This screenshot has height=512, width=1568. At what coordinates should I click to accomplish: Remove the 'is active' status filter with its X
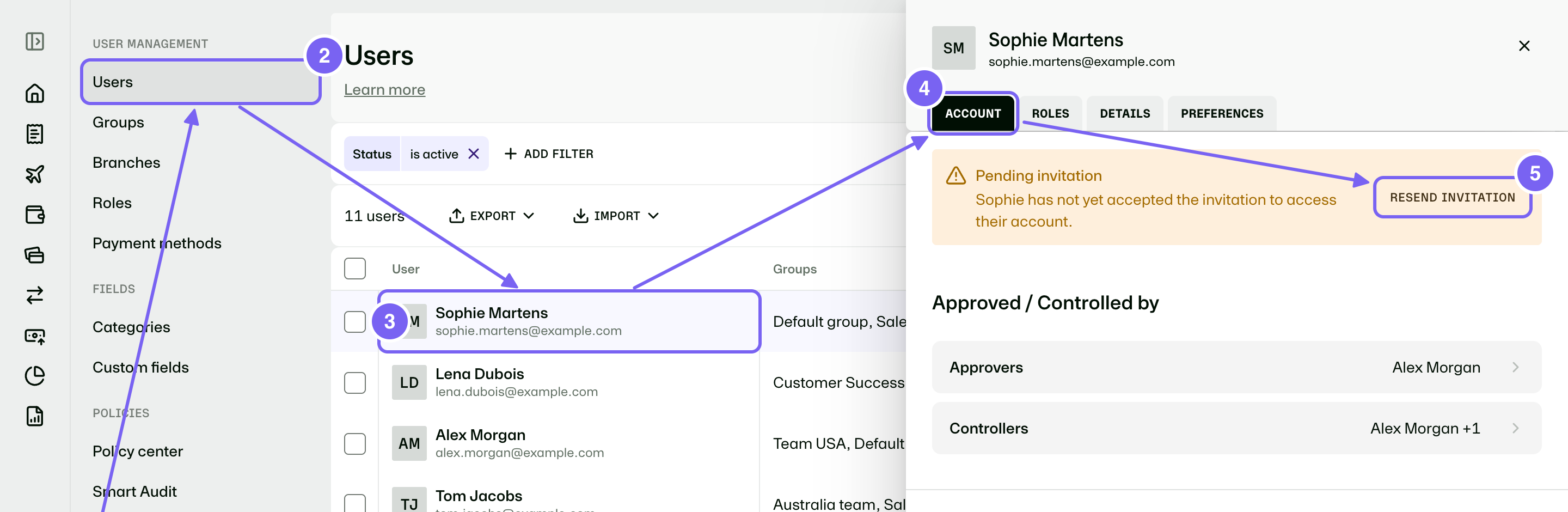(x=474, y=154)
